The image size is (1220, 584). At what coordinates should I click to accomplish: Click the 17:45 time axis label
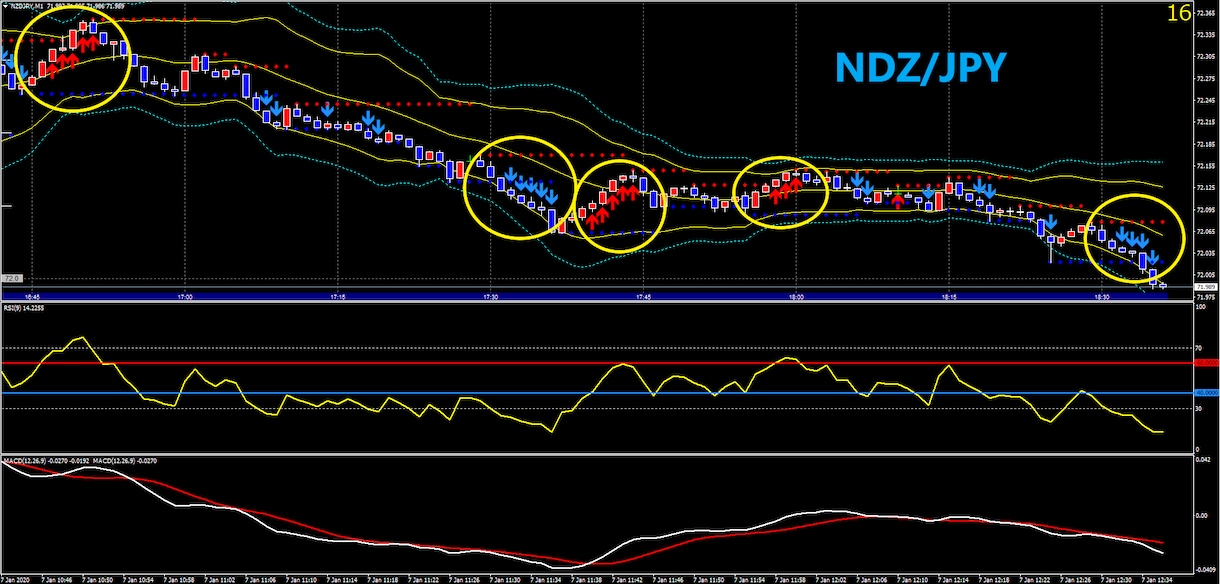tap(644, 297)
